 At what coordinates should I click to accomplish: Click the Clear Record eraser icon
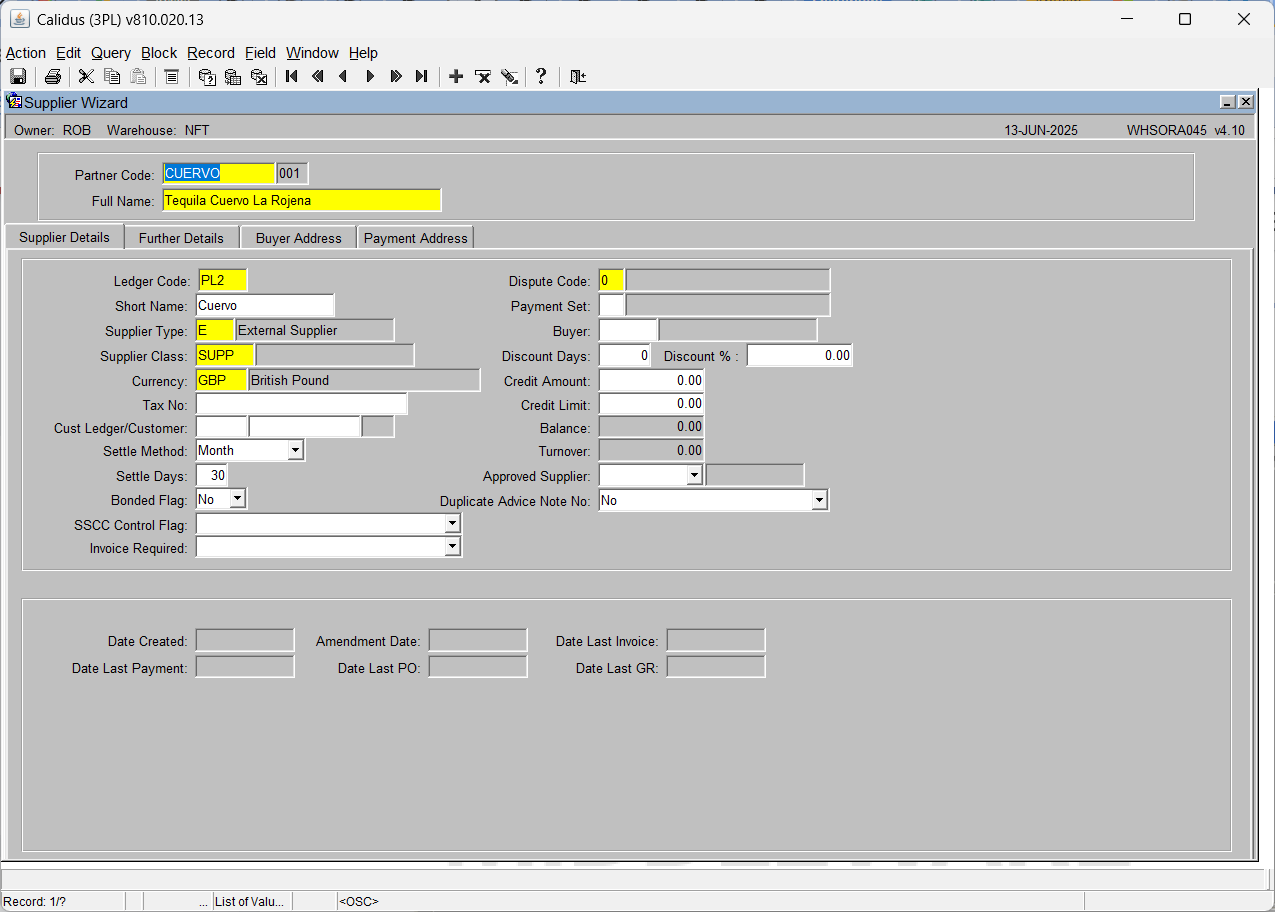(509, 77)
